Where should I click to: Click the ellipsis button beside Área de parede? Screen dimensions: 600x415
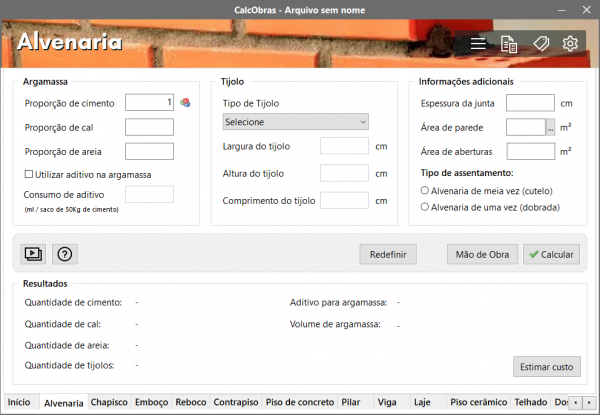coord(549,127)
